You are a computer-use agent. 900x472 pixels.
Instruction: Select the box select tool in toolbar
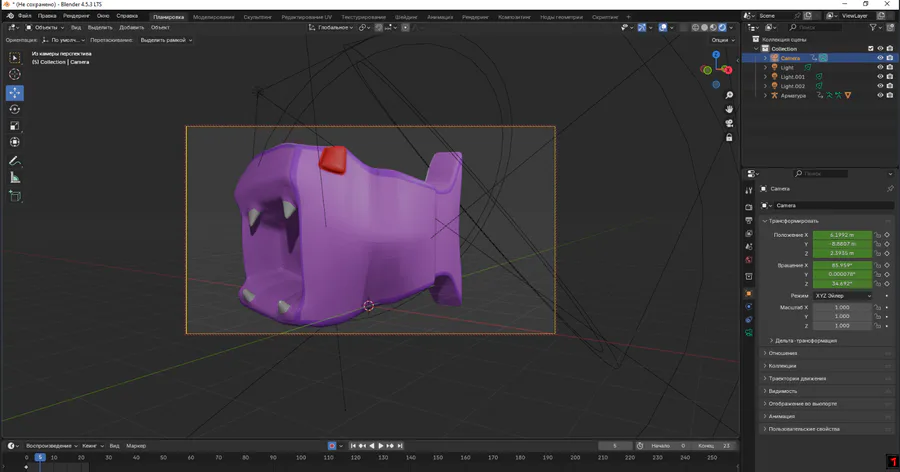tap(15, 57)
